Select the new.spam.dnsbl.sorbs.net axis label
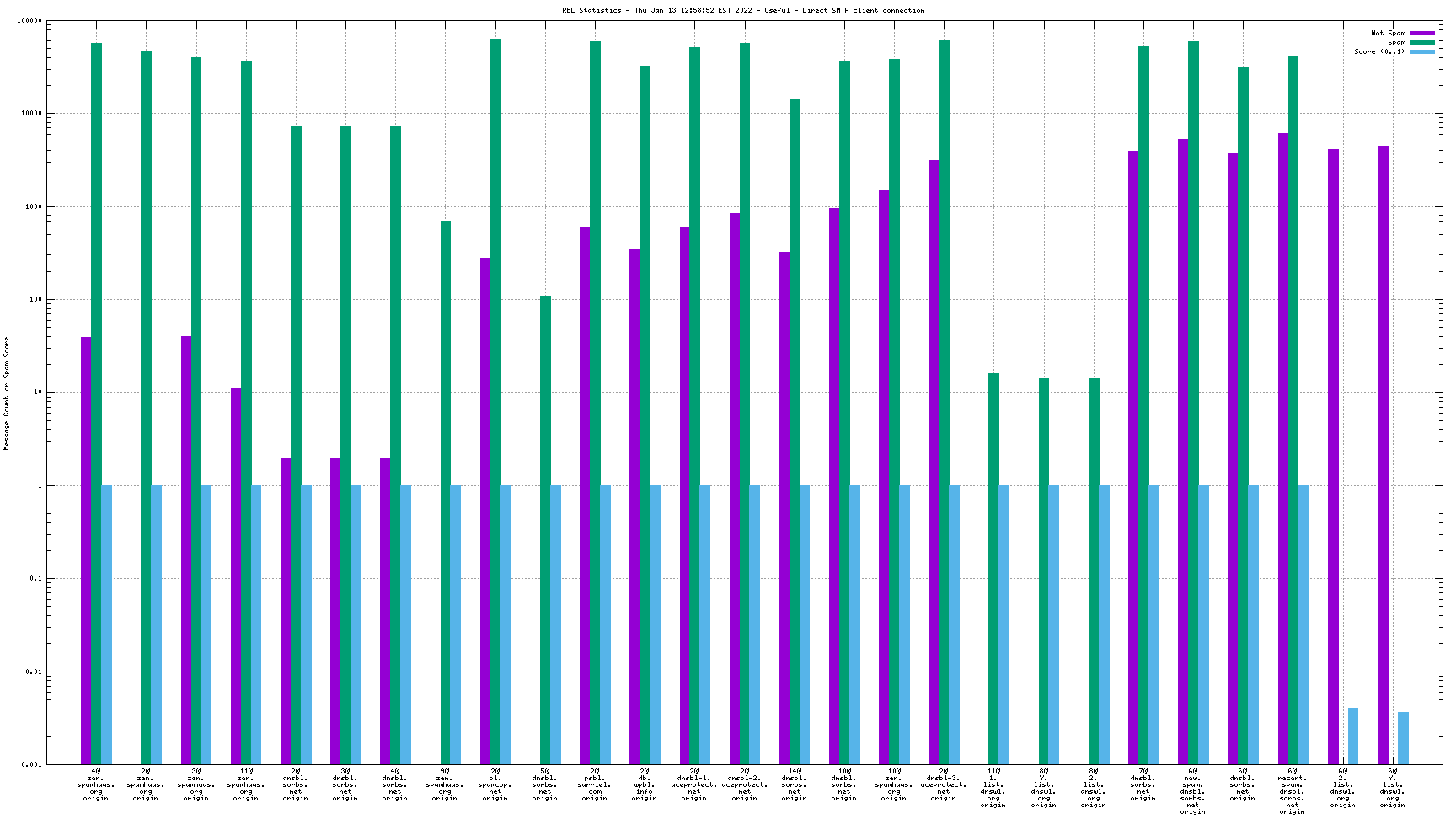 tap(1193, 791)
